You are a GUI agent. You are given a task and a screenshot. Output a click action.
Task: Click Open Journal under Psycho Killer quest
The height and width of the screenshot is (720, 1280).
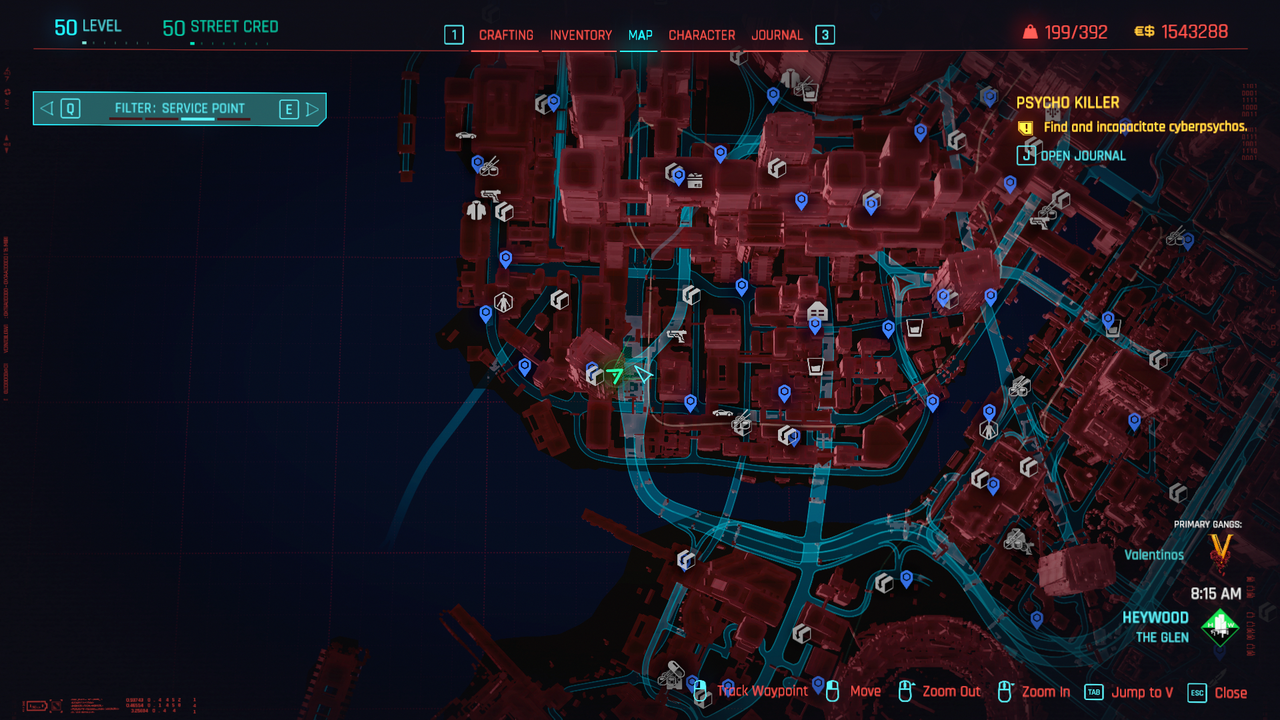pyautogui.click(x=1082, y=156)
